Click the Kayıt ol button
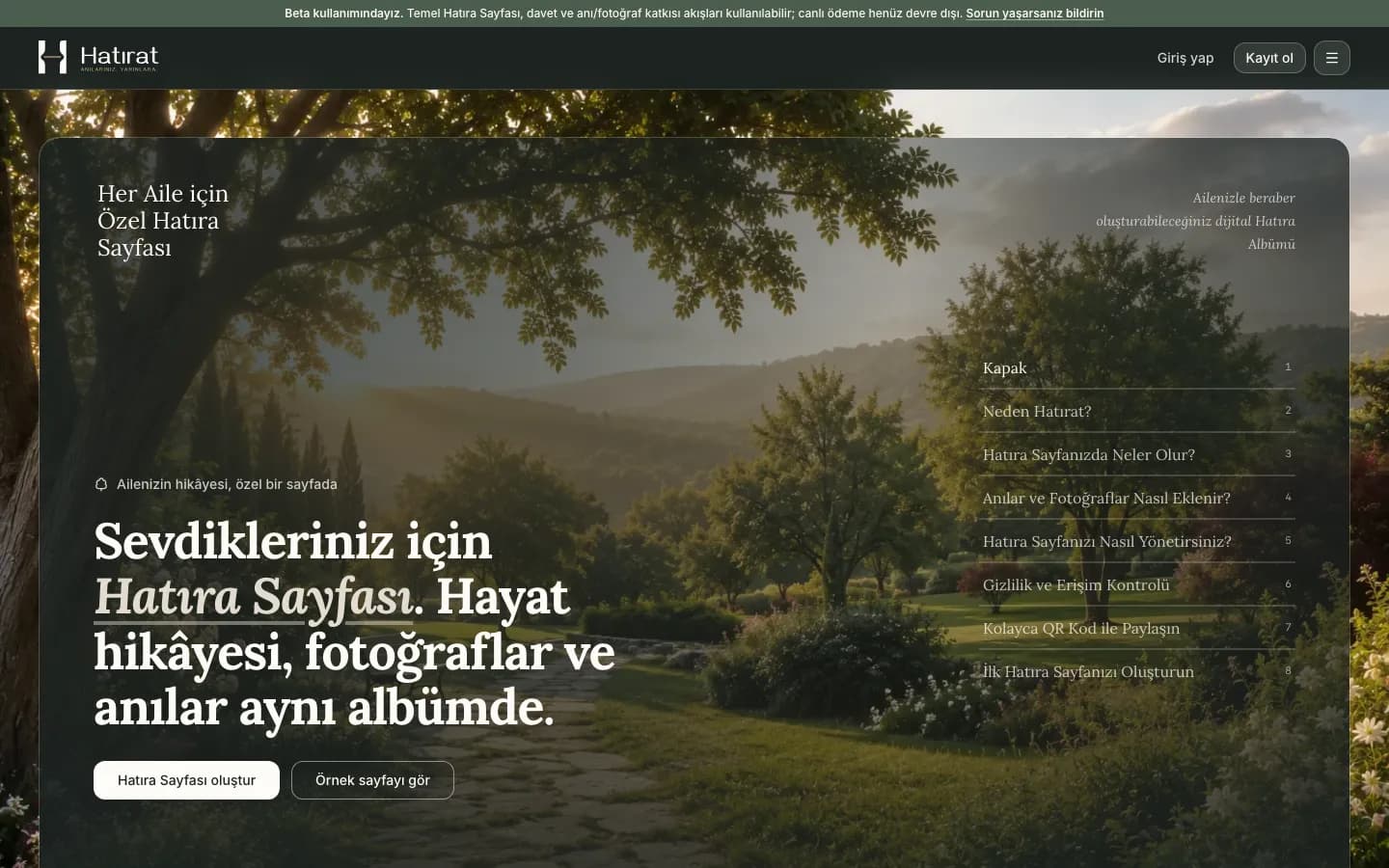Screen dimensions: 1389x868 1269,58
